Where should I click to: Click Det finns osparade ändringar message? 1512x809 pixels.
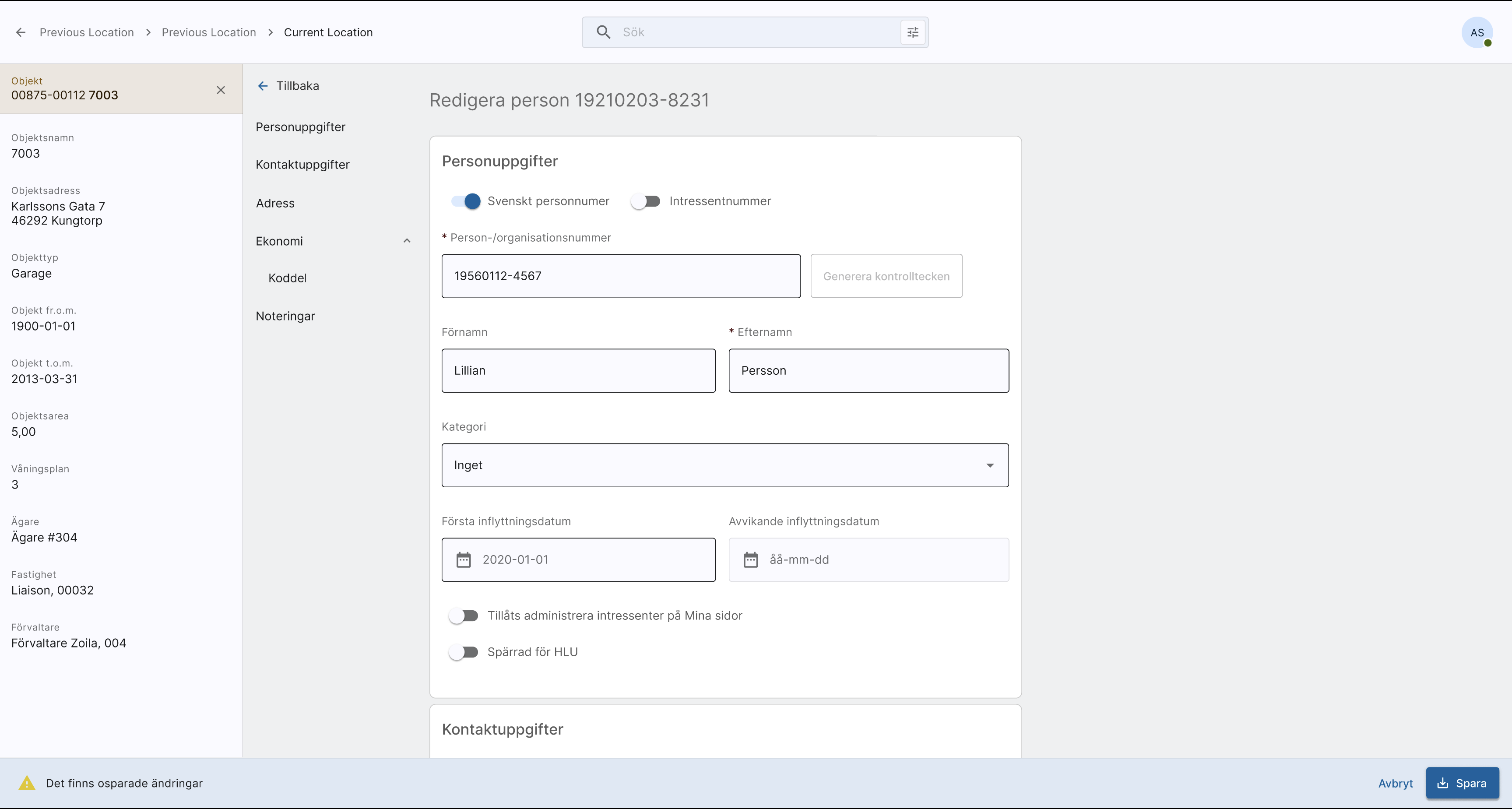(124, 783)
